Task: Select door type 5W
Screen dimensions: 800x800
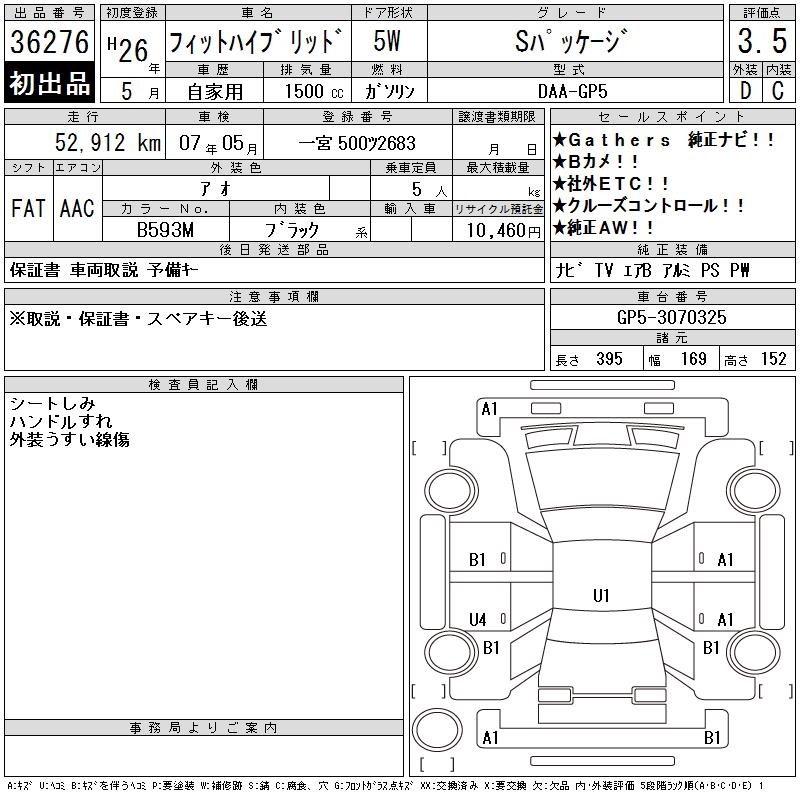Action: pos(387,41)
